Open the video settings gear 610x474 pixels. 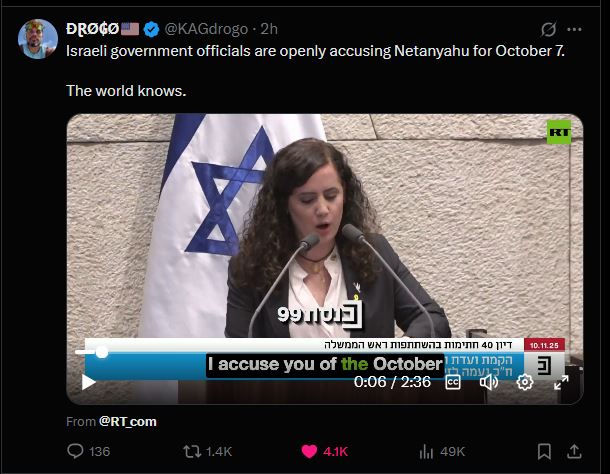[x=524, y=382]
